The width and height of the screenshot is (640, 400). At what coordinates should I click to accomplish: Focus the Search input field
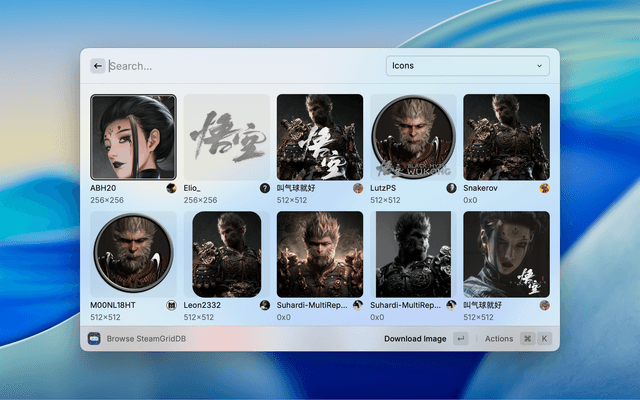(x=240, y=66)
